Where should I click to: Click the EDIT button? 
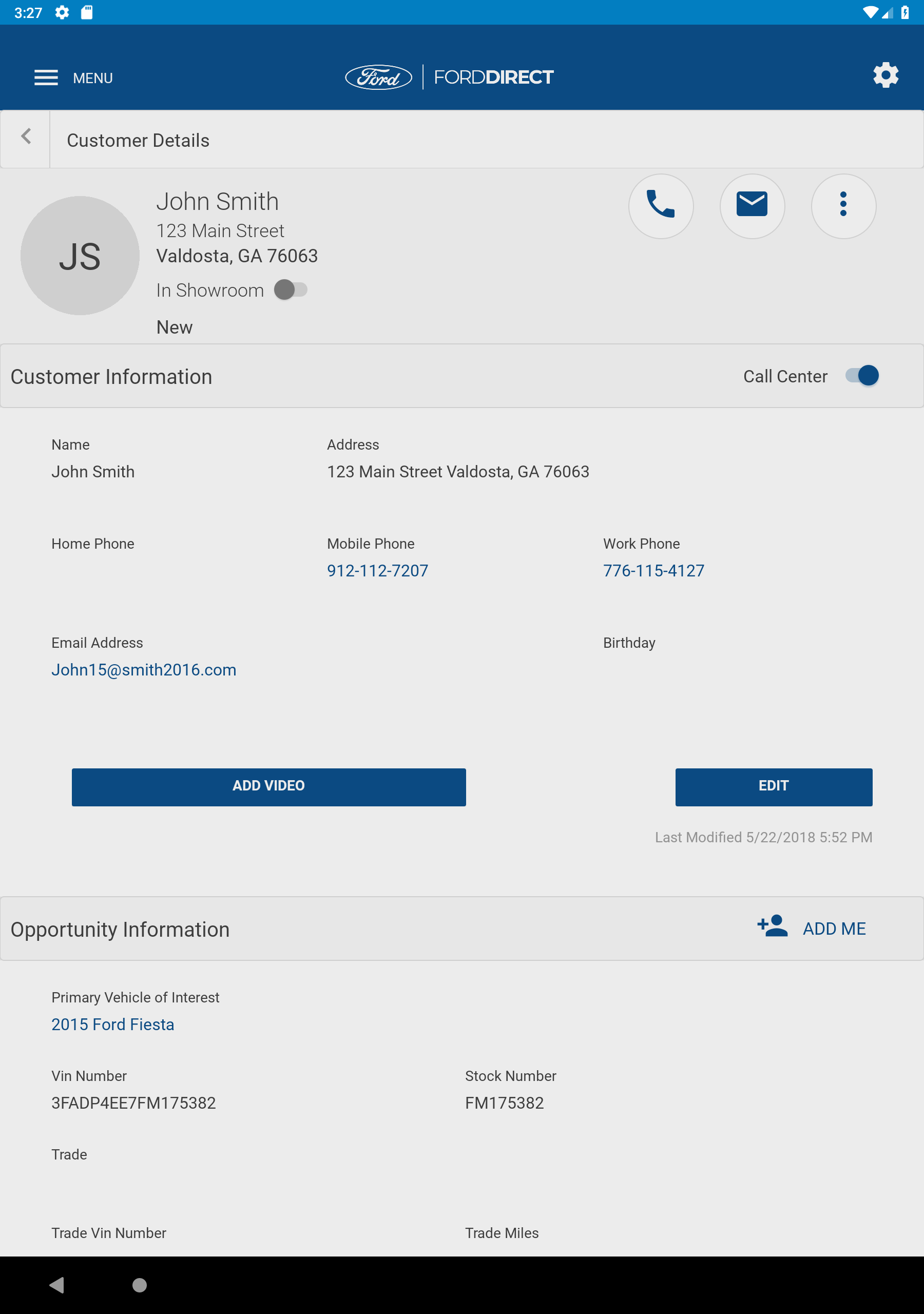click(774, 787)
